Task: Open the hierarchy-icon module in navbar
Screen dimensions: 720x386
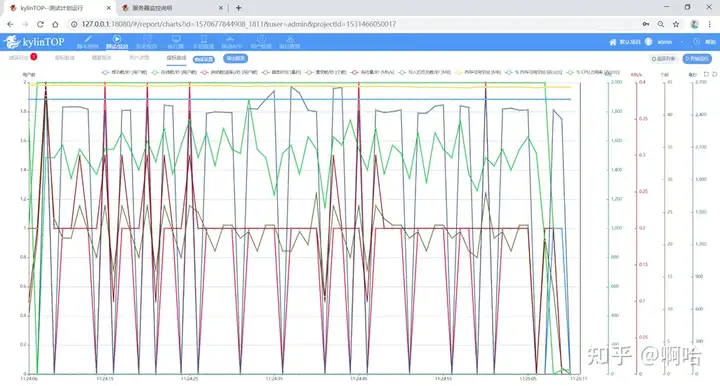Action: [290, 42]
